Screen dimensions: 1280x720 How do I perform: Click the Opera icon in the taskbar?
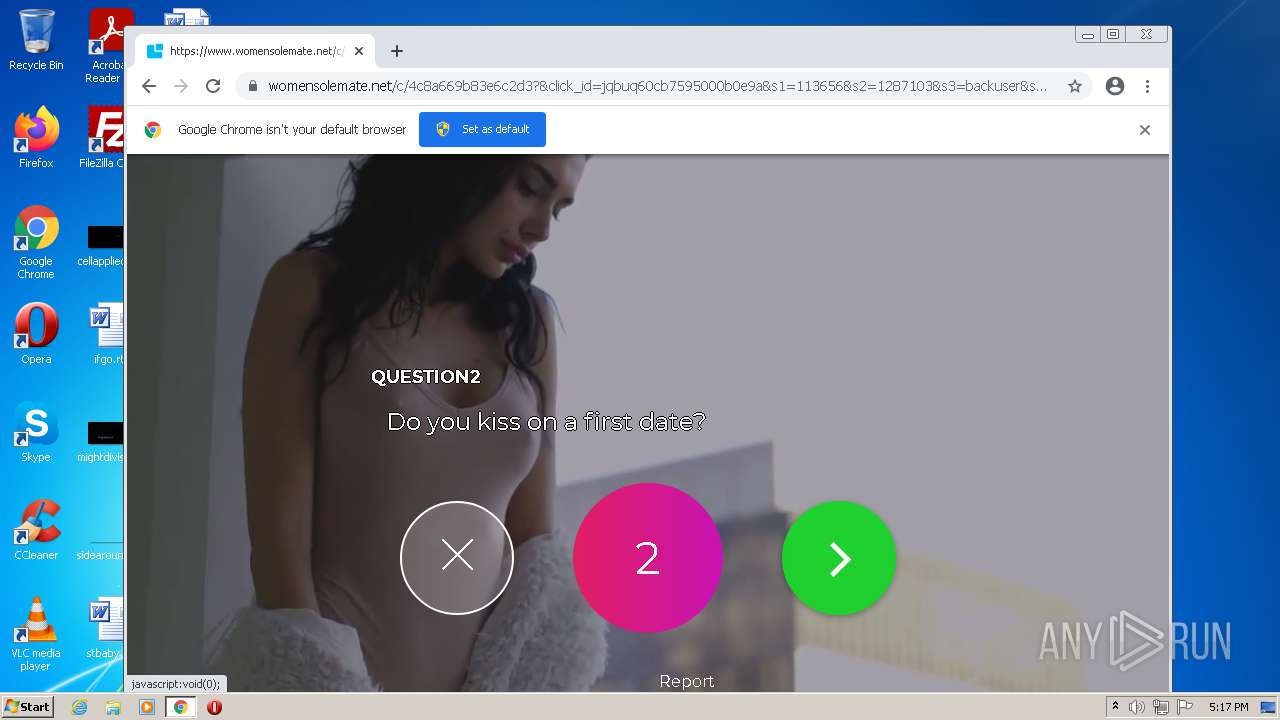click(x=214, y=707)
